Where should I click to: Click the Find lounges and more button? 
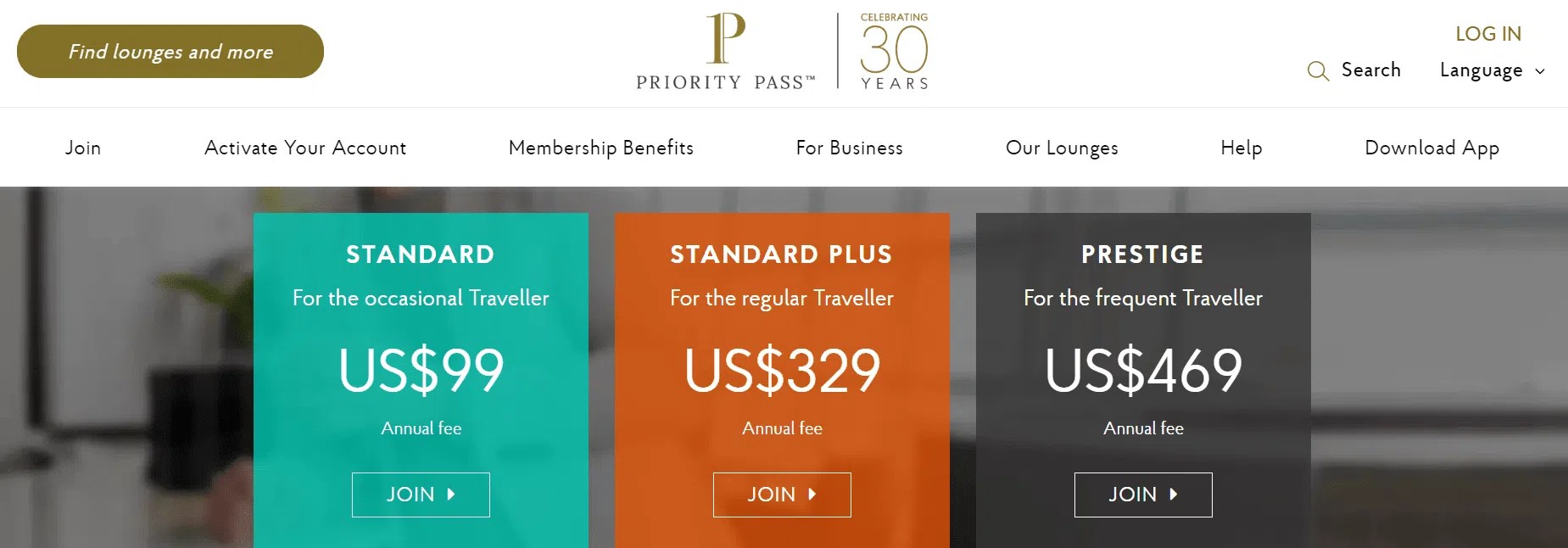tap(170, 51)
